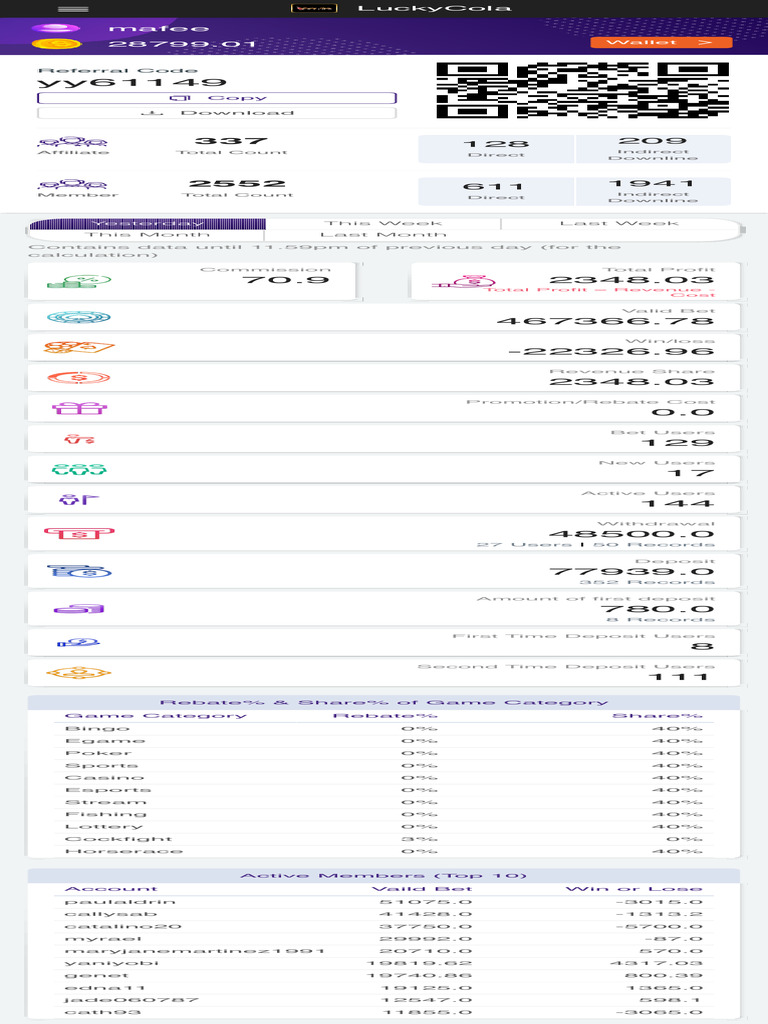Switch to This Week tab

coord(383,223)
